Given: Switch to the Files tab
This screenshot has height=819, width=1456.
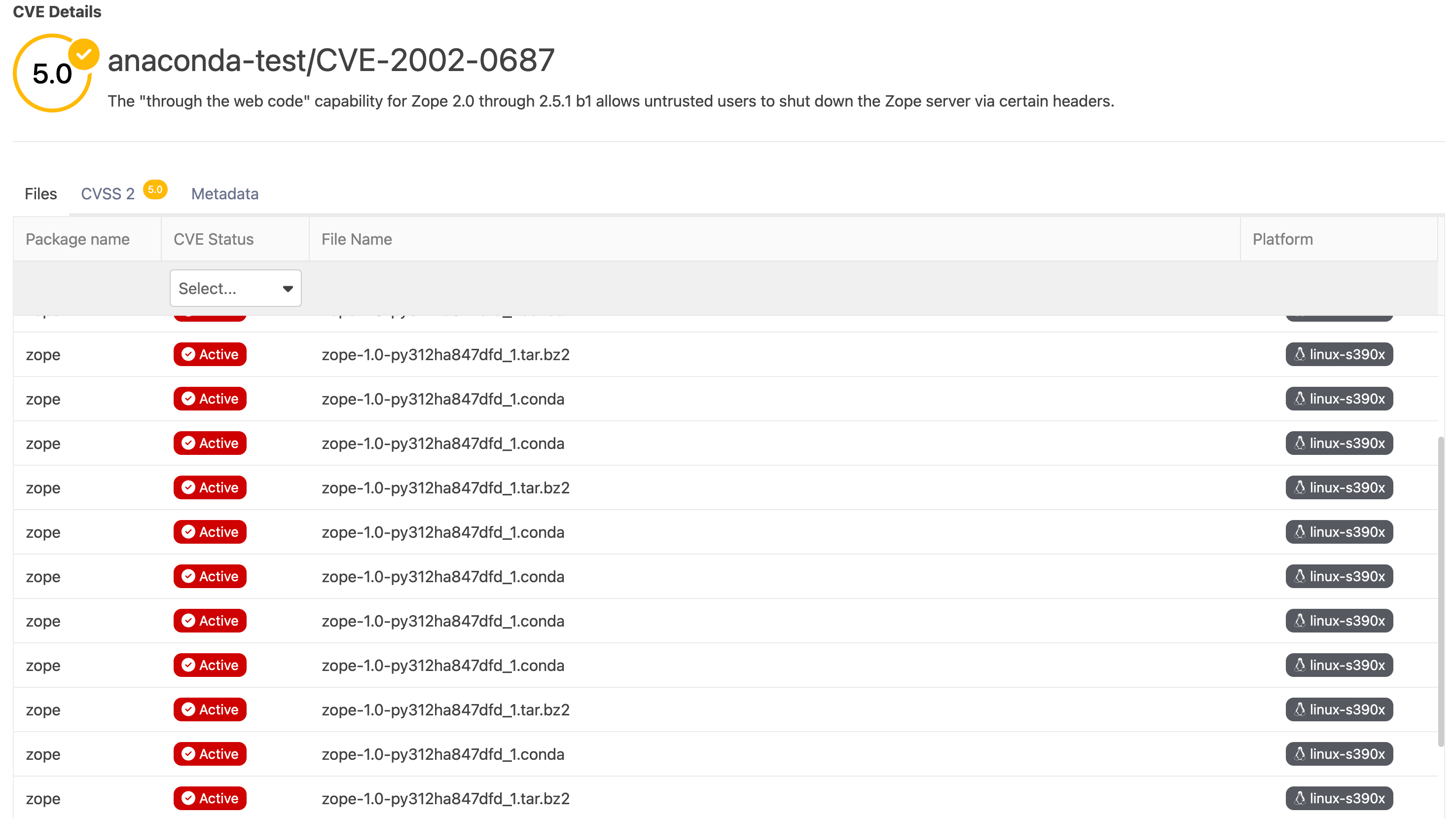Looking at the screenshot, I should (41, 194).
